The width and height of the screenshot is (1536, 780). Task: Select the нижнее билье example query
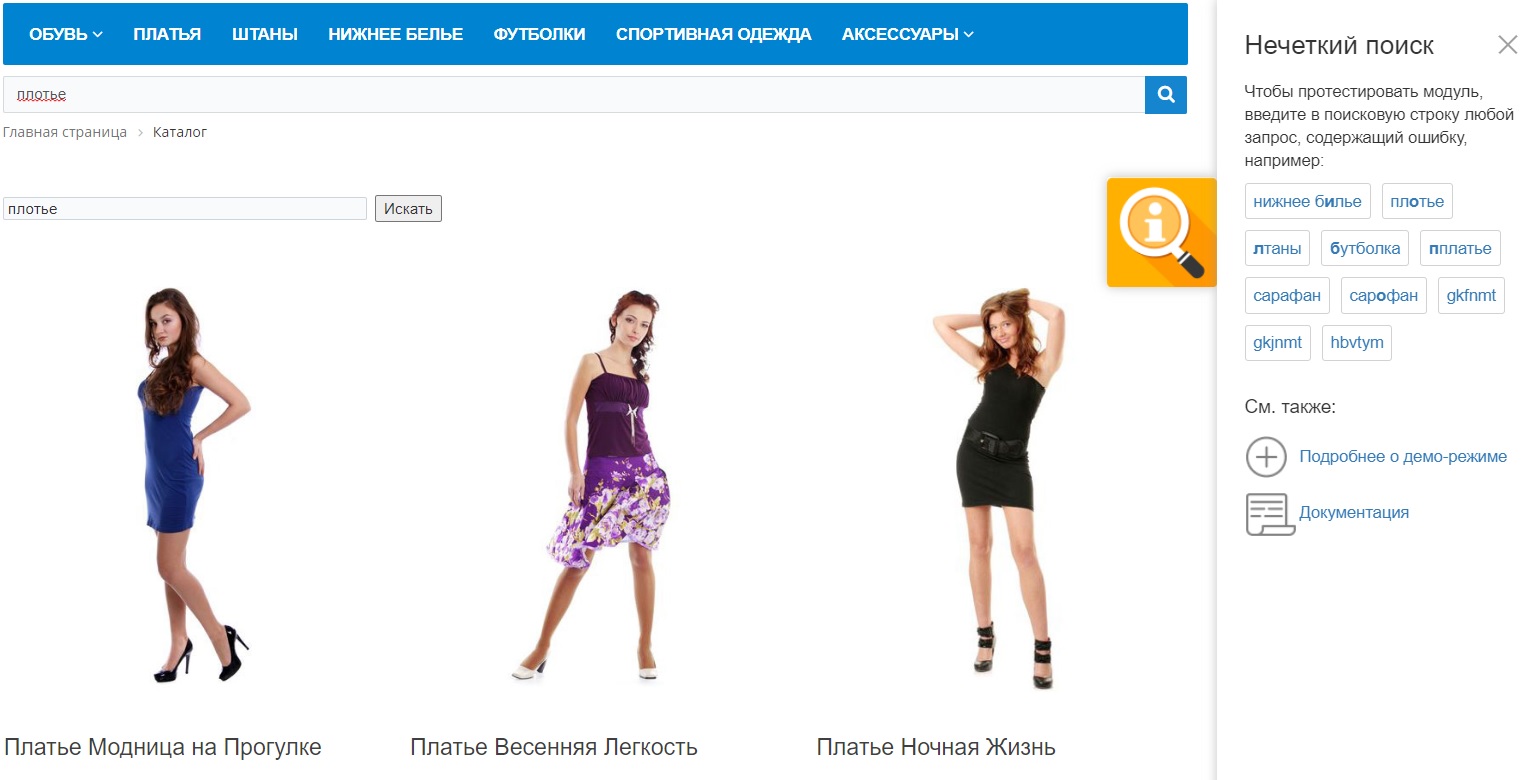coord(1308,201)
